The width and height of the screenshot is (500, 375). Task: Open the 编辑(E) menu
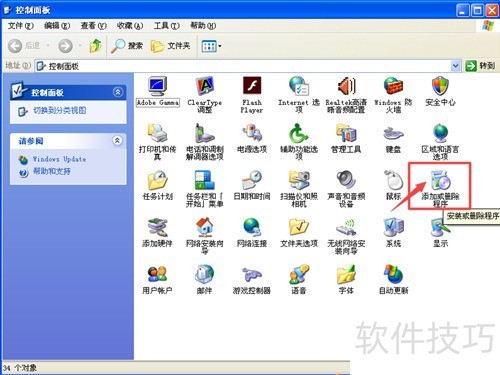click(57, 26)
